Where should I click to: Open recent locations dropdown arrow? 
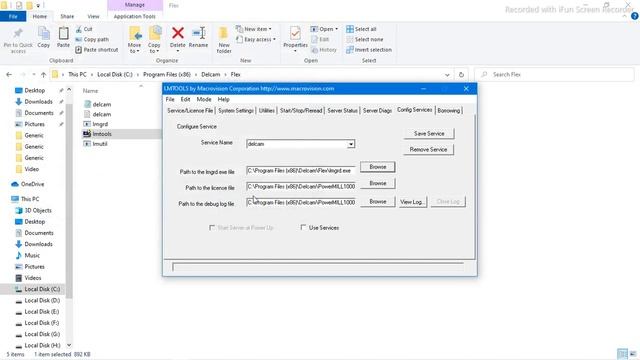point(33,75)
